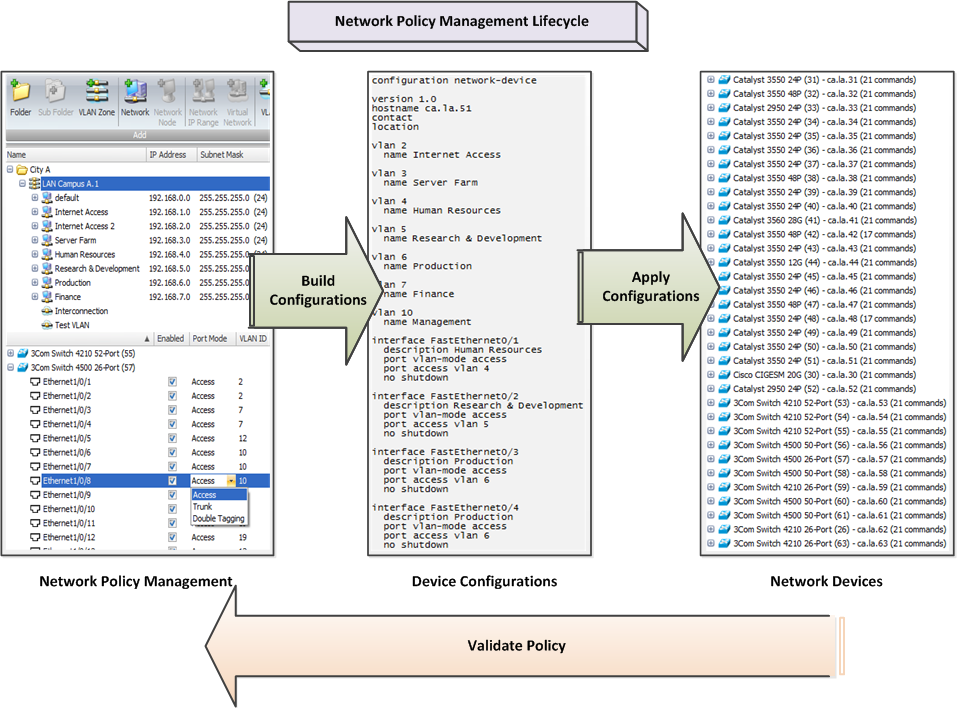
Task: Click the VLAN ID column header
Action: [254, 338]
